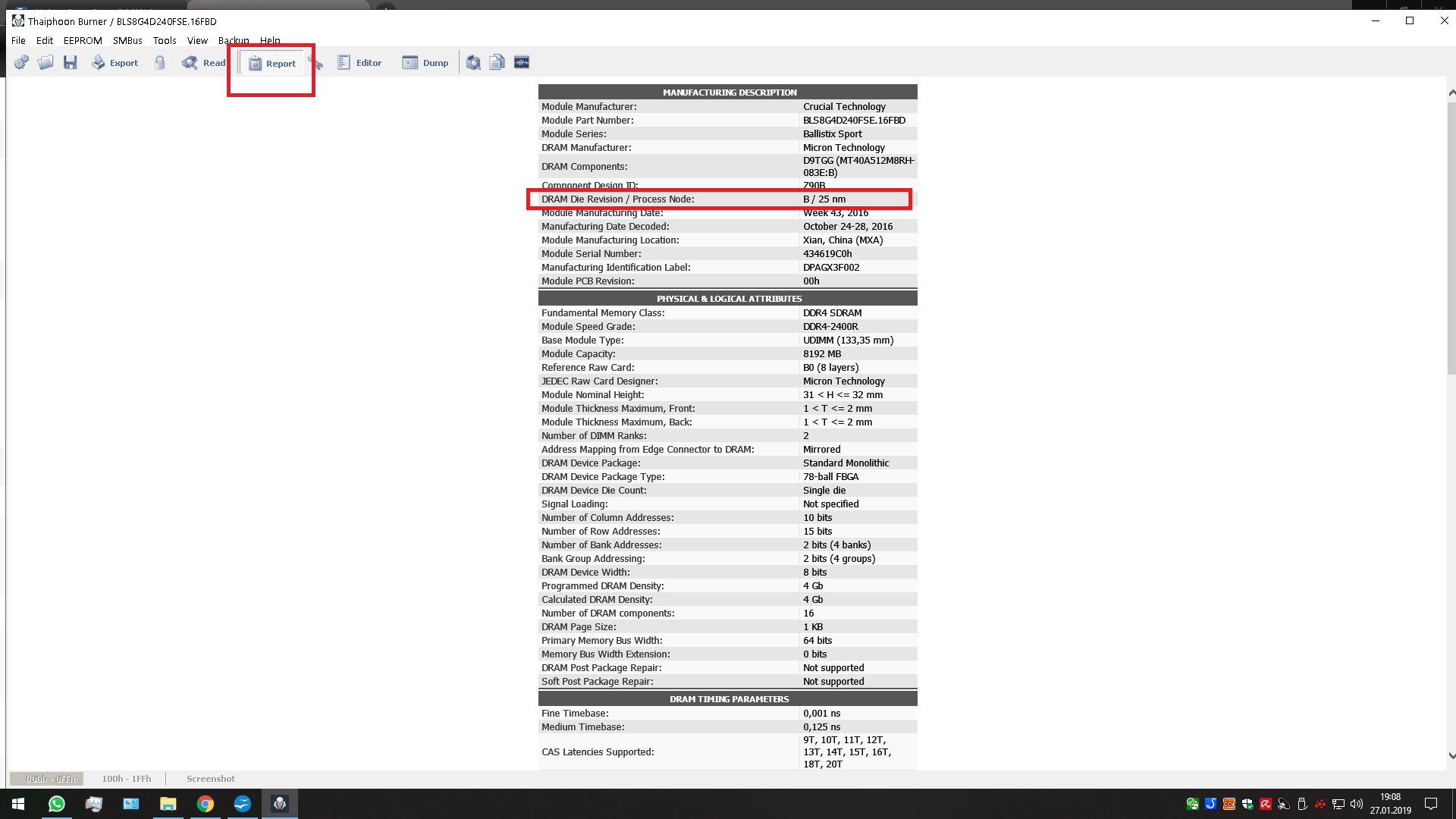The height and width of the screenshot is (819, 1456).
Task: Open WhatsApp from the taskbar
Action: click(x=56, y=804)
